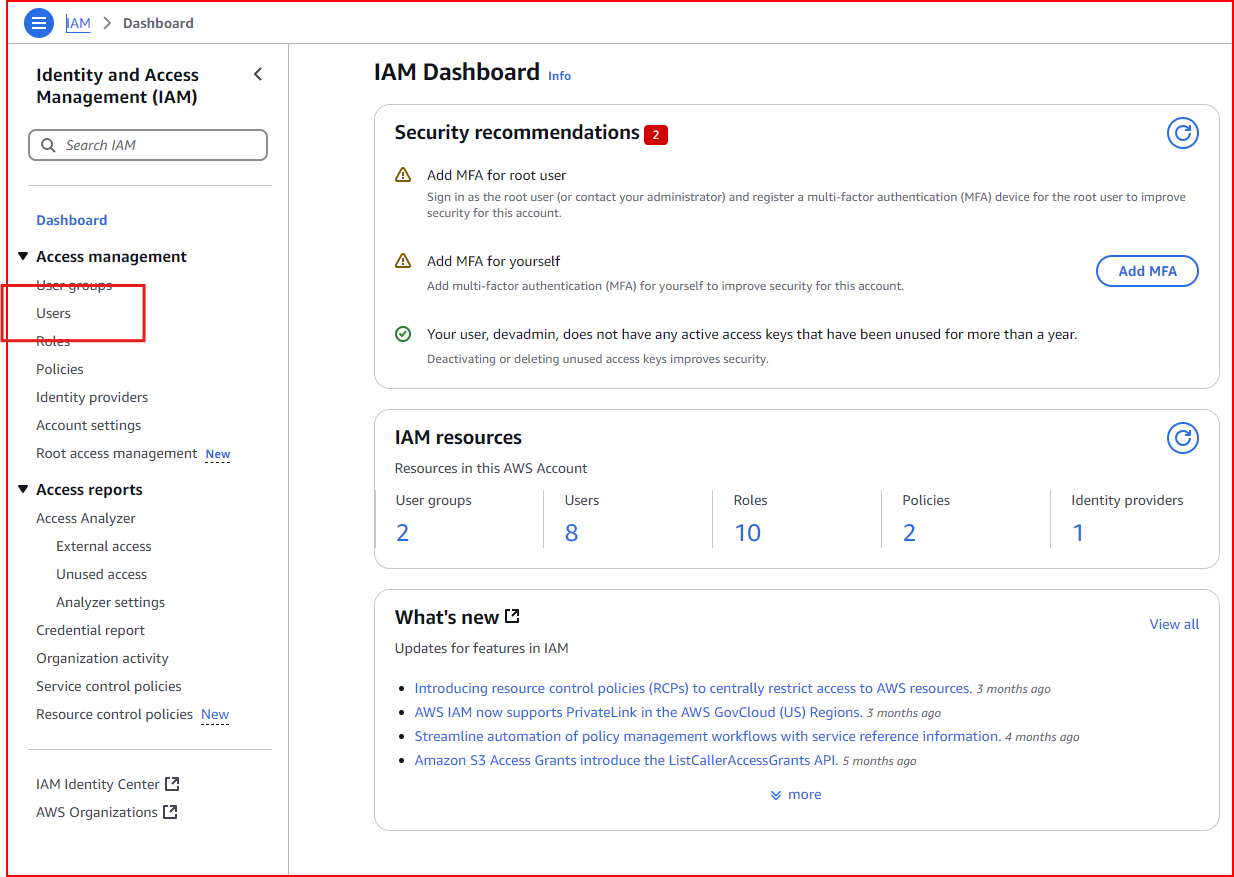This screenshot has height=877, width=1234.
Task: Click the User groups count 2
Action: (402, 533)
